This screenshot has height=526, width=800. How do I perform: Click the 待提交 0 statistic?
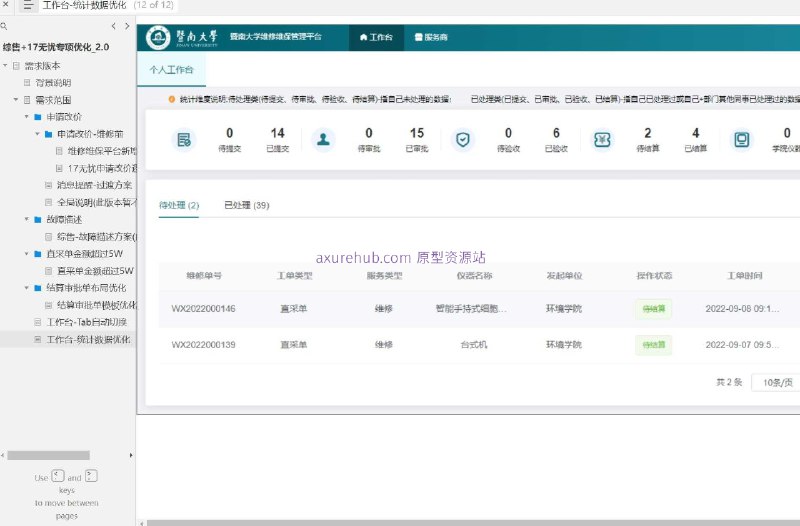230,139
